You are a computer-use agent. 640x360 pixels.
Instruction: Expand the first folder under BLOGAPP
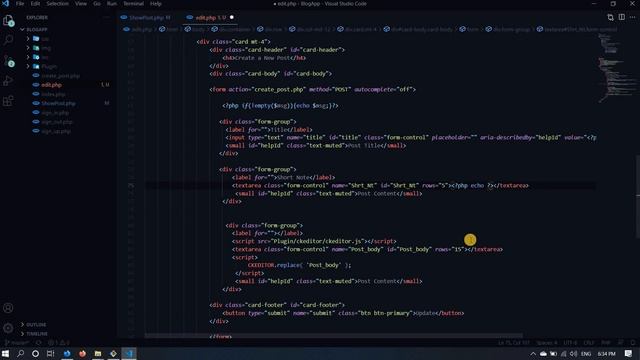(x=28, y=39)
